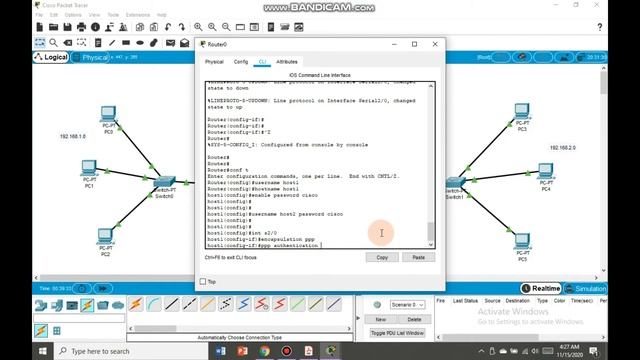640x360 pixels.
Task: Switch to Simulation mode
Action: coord(585,289)
